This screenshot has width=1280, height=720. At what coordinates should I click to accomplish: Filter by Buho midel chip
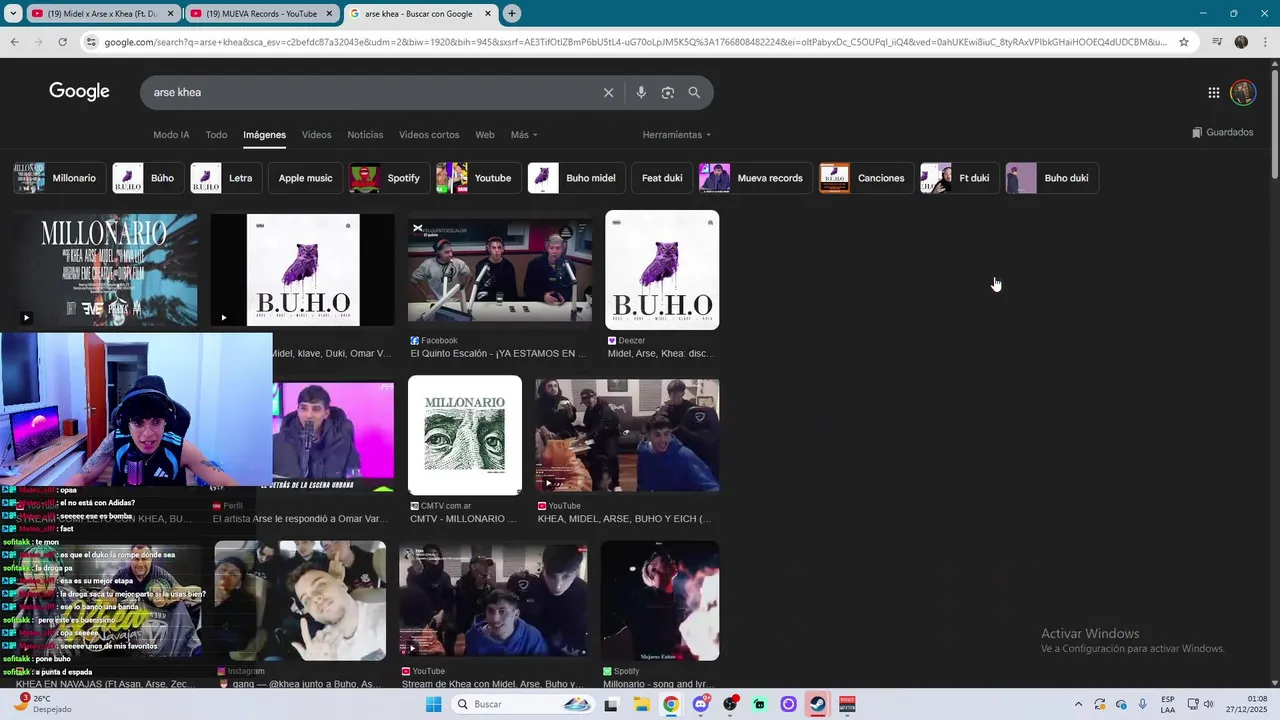pyautogui.click(x=576, y=178)
